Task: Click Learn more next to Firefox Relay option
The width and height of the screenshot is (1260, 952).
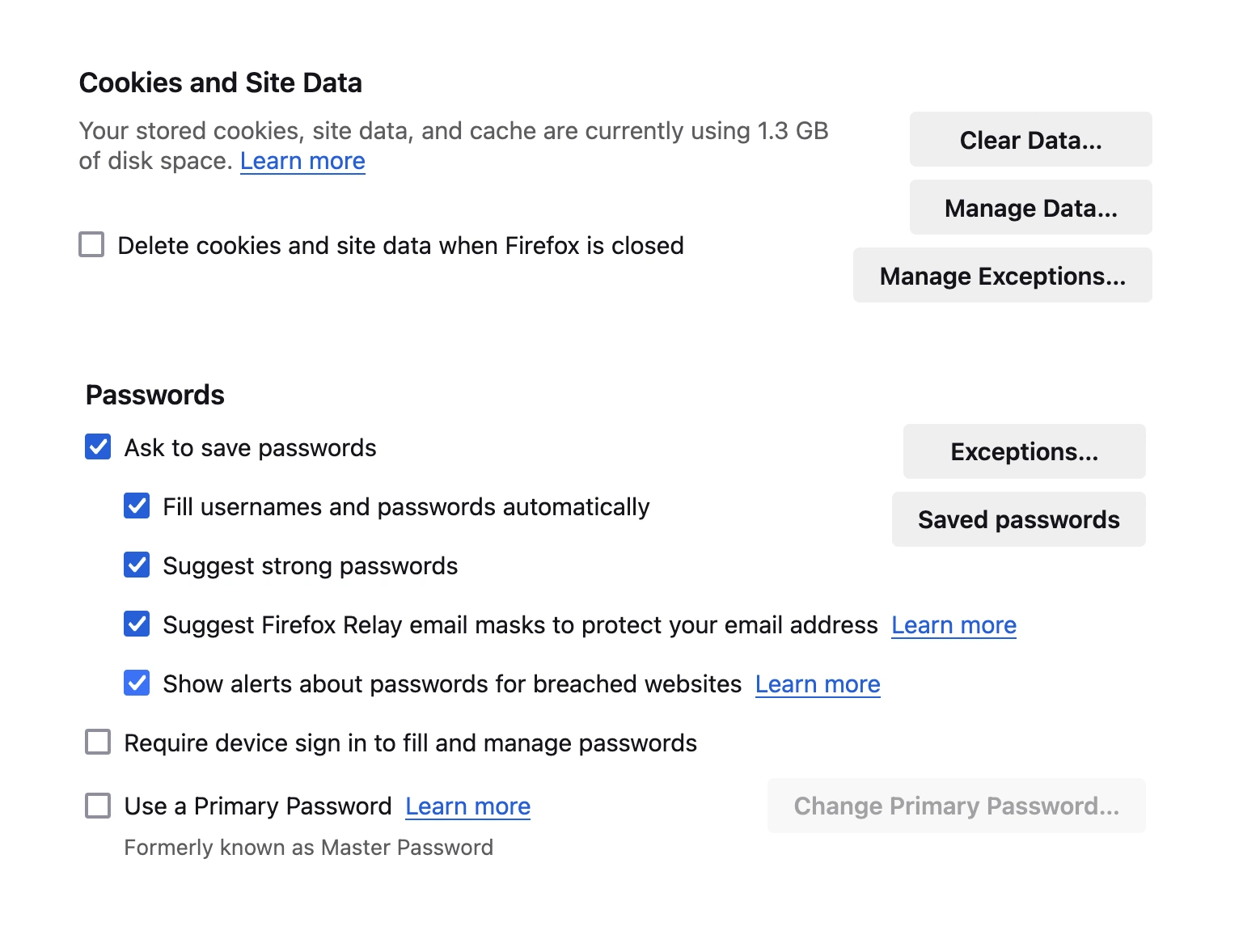Action: [953, 624]
